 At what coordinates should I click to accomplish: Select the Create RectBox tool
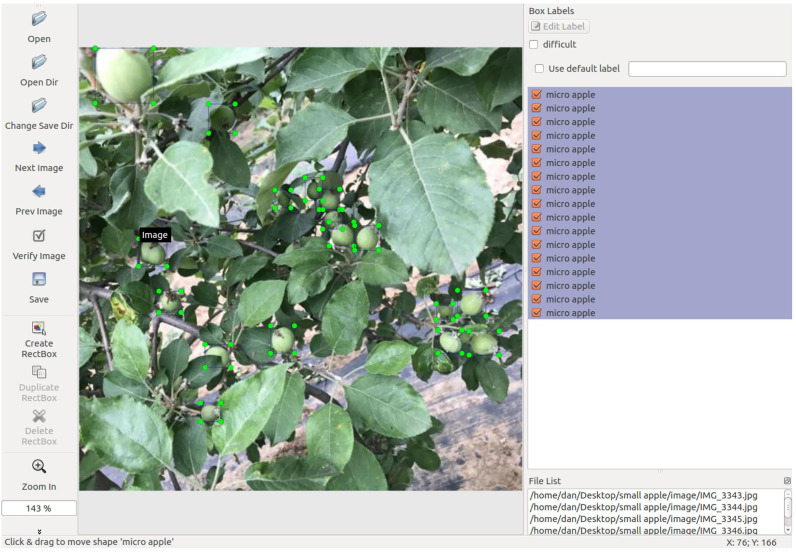click(x=39, y=328)
